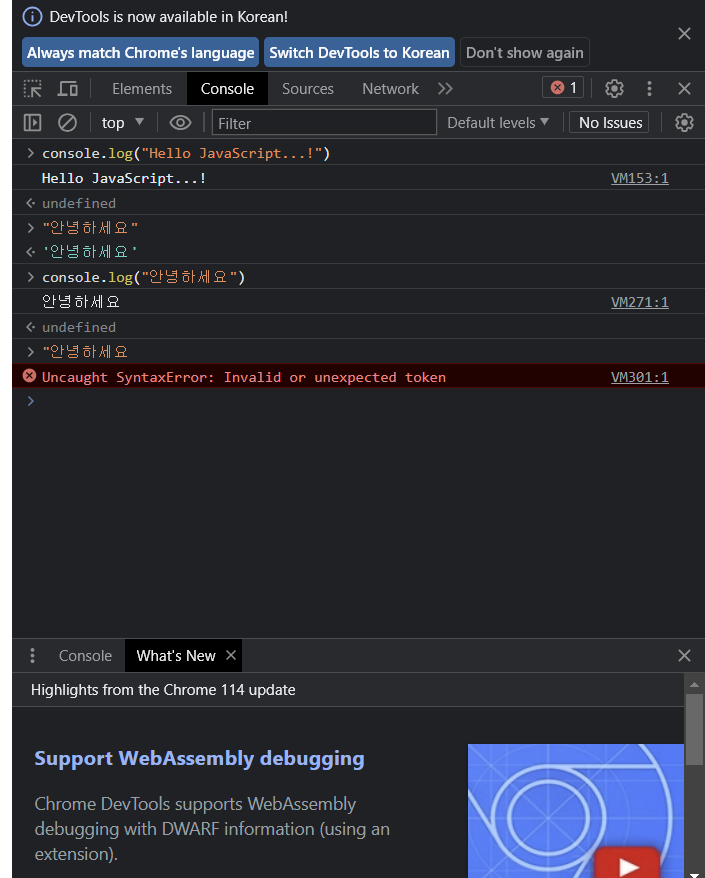705x878 pixels.
Task: Open the Network tab
Action: pos(390,88)
